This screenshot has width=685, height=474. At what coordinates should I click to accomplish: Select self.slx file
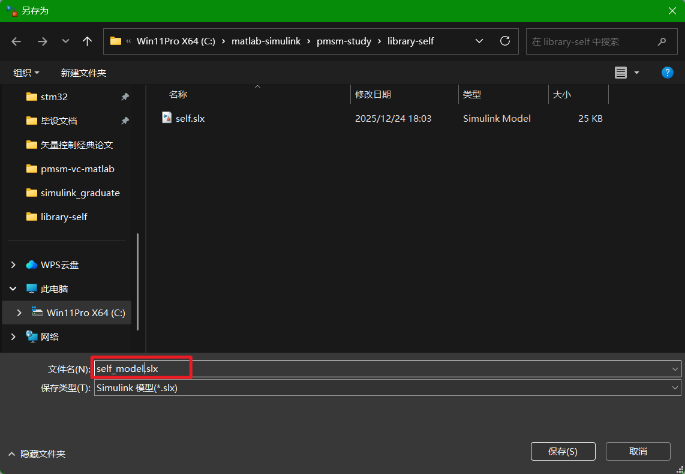(190, 118)
